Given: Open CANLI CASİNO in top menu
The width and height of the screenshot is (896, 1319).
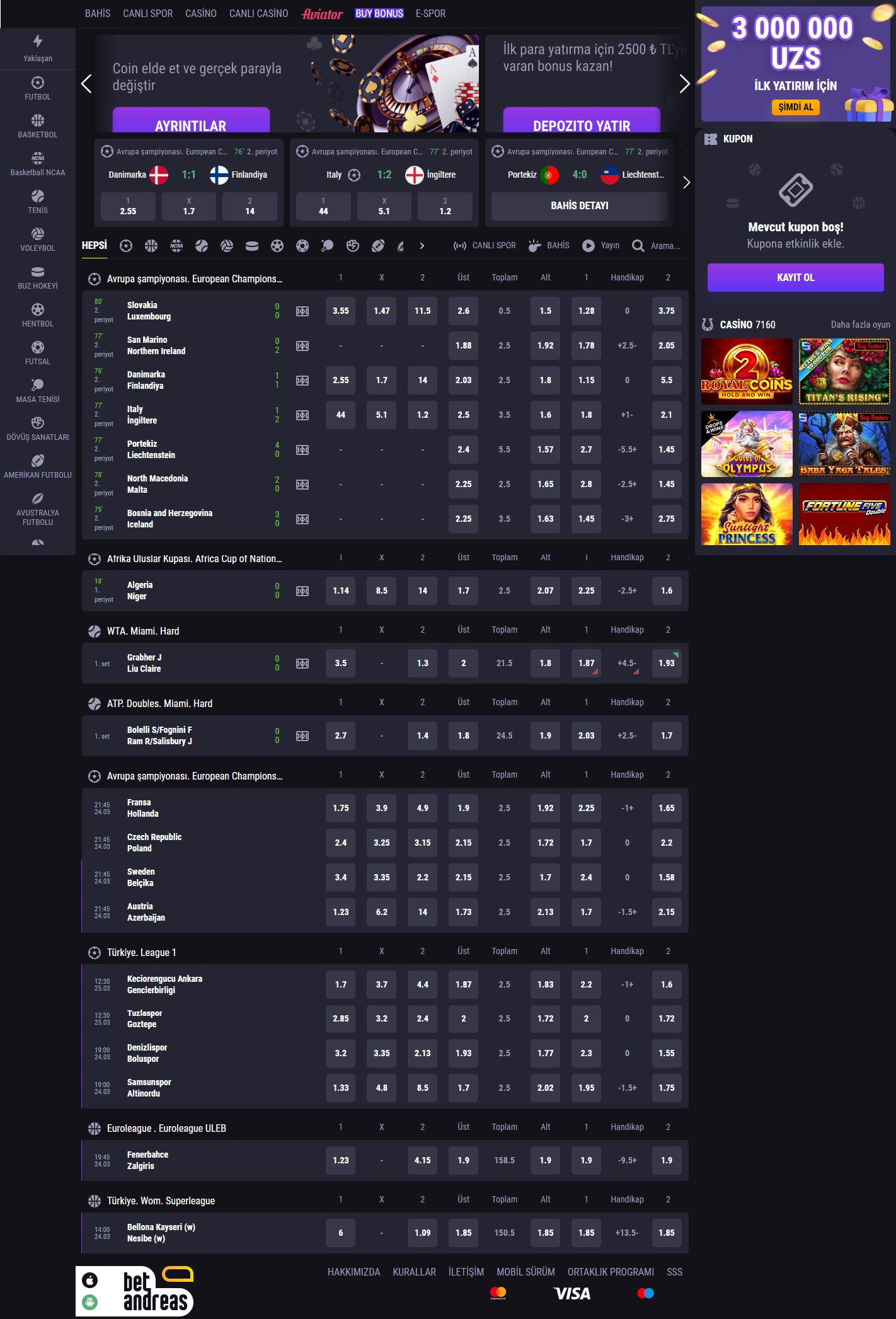Looking at the screenshot, I should point(258,13).
